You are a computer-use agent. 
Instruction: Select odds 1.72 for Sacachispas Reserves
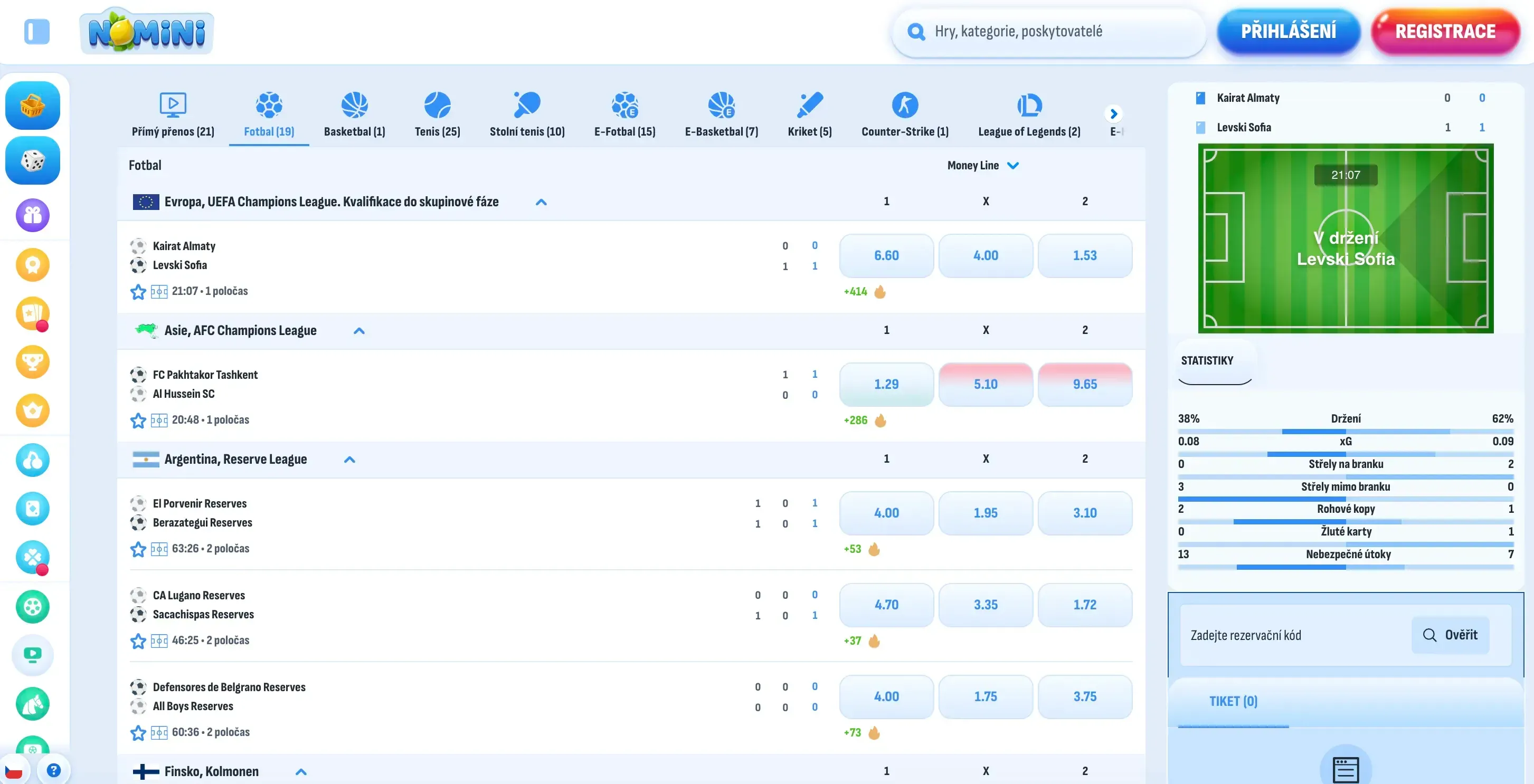(1084, 604)
